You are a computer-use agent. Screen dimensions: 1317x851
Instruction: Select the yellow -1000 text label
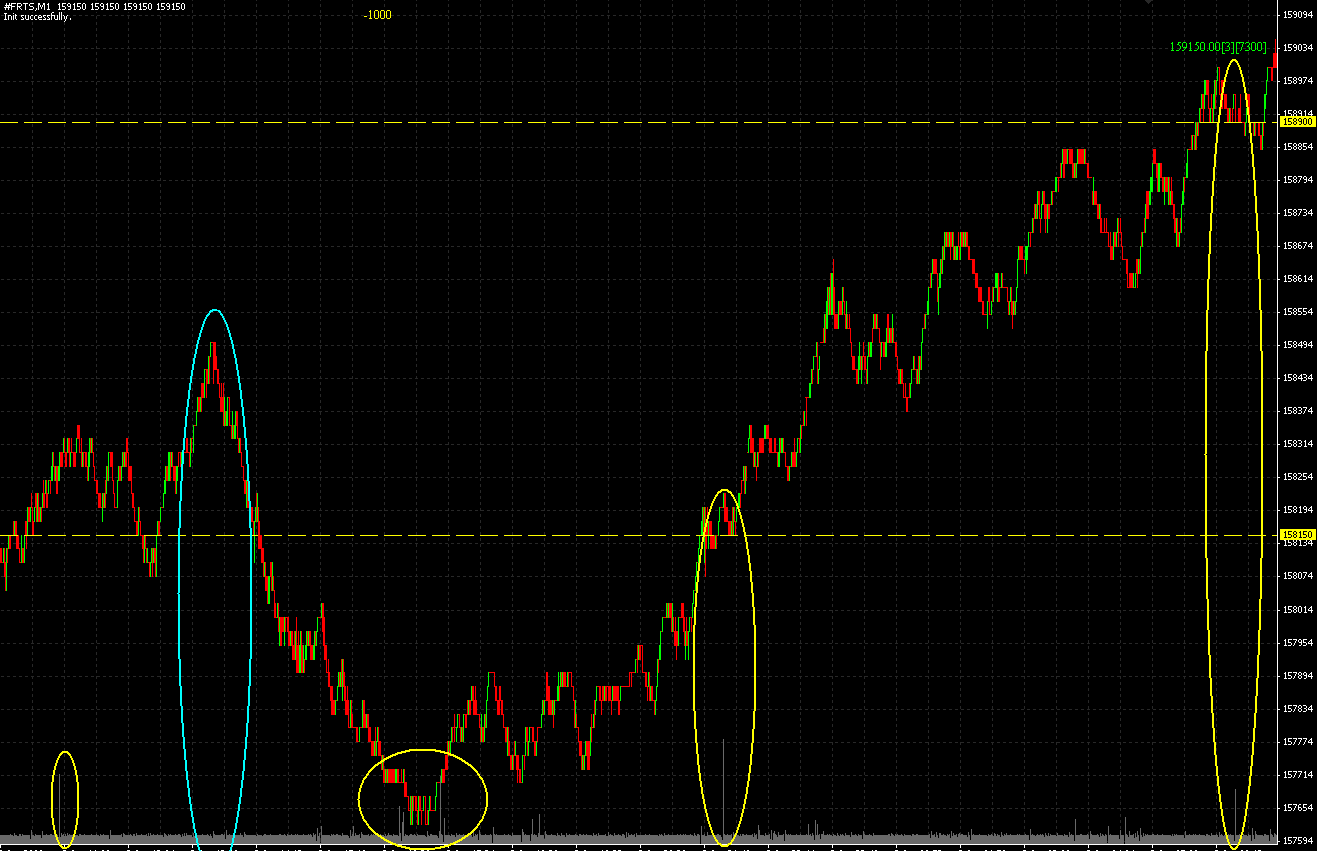tap(377, 15)
